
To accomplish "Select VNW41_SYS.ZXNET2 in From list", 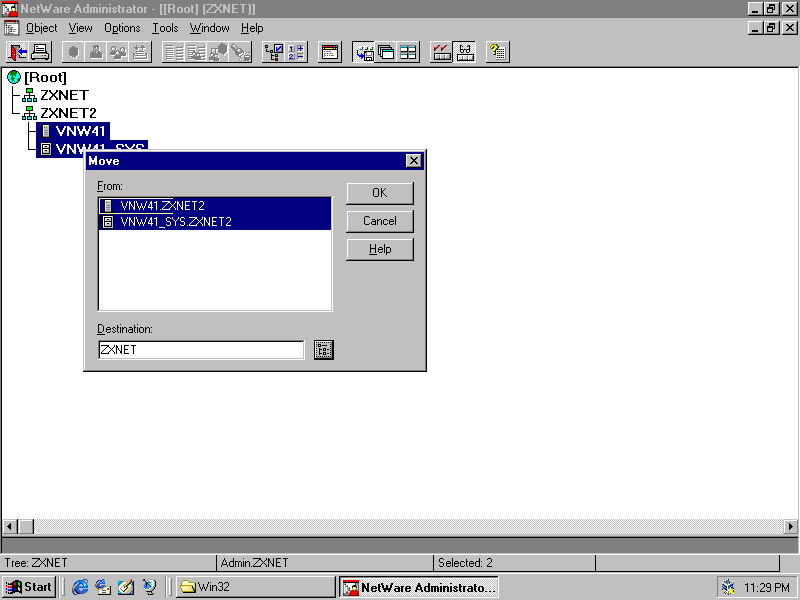I will [215, 222].
